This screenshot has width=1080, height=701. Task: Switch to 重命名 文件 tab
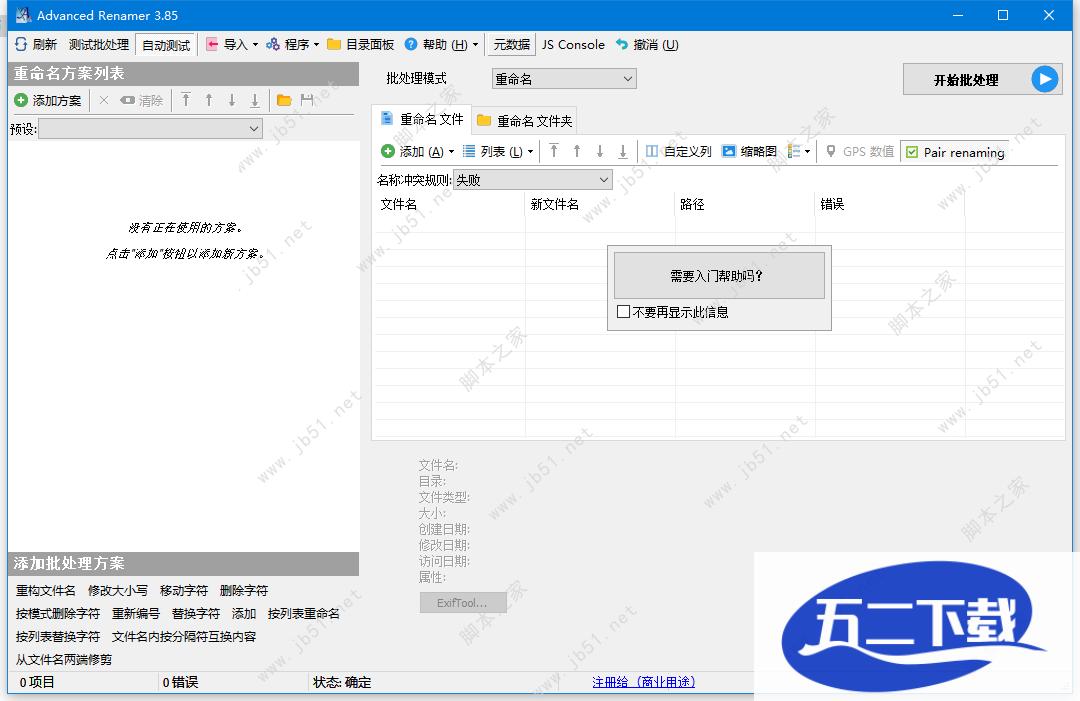point(422,119)
